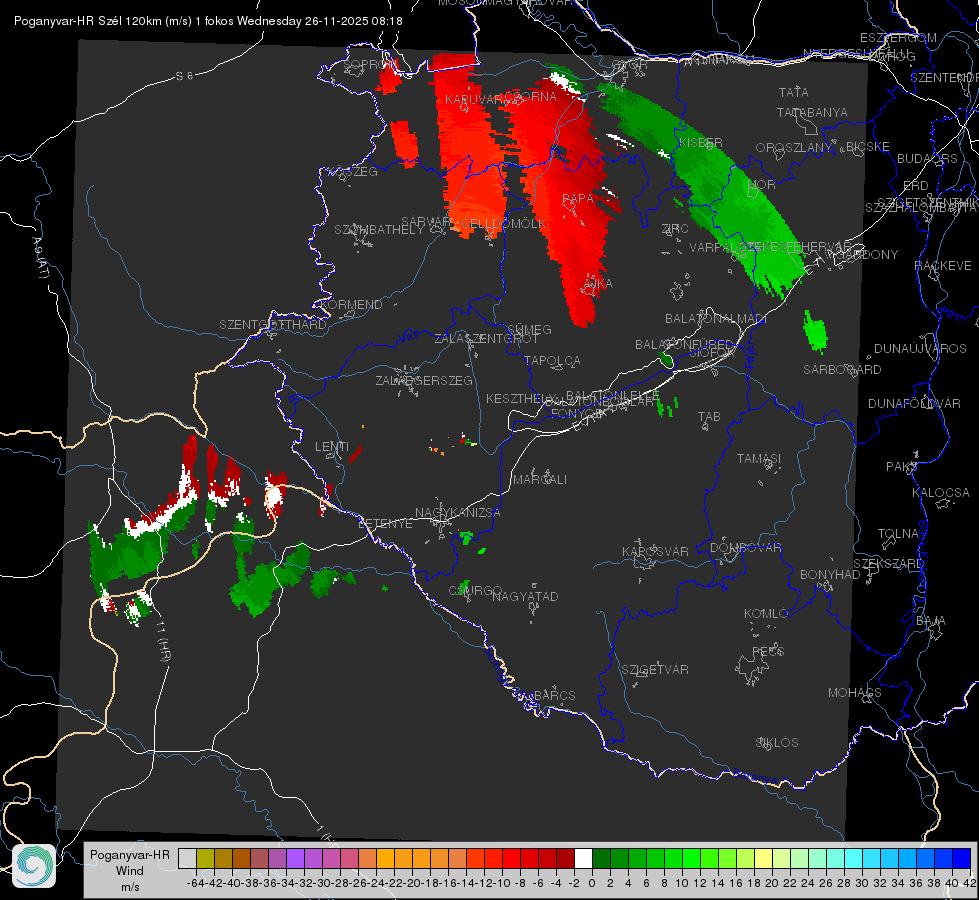The image size is (979, 900).
Task: Click the SÜMEG town label
Action: 529,329
